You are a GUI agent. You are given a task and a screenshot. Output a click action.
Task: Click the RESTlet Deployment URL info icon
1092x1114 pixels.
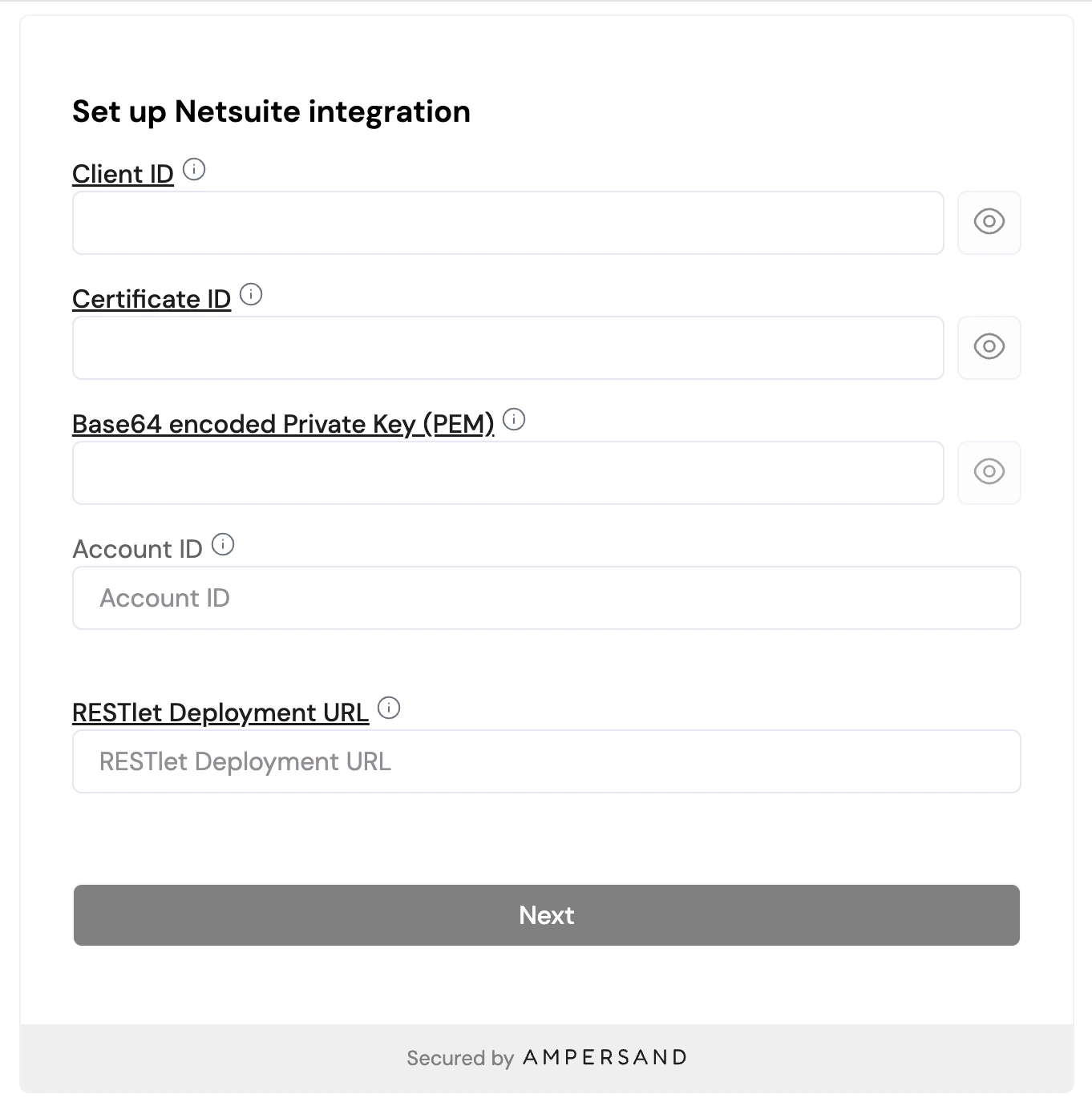click(x=389, y=708)
